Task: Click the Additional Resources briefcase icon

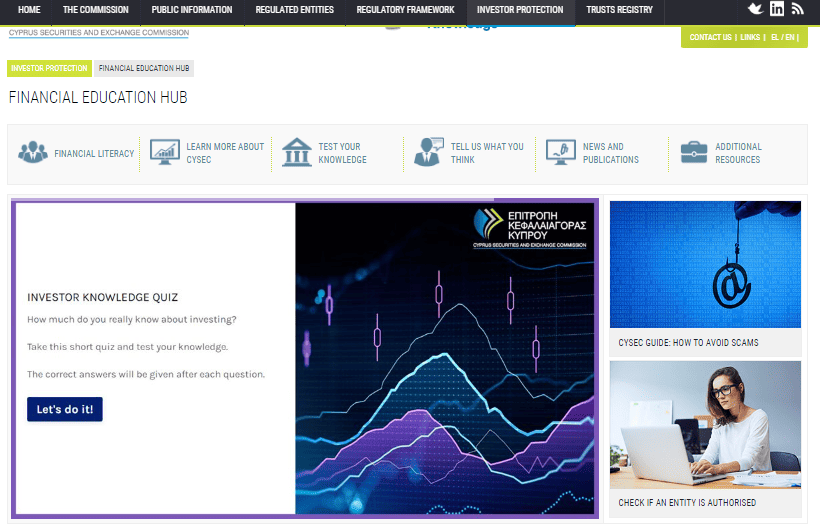Action: coord(694,153)
